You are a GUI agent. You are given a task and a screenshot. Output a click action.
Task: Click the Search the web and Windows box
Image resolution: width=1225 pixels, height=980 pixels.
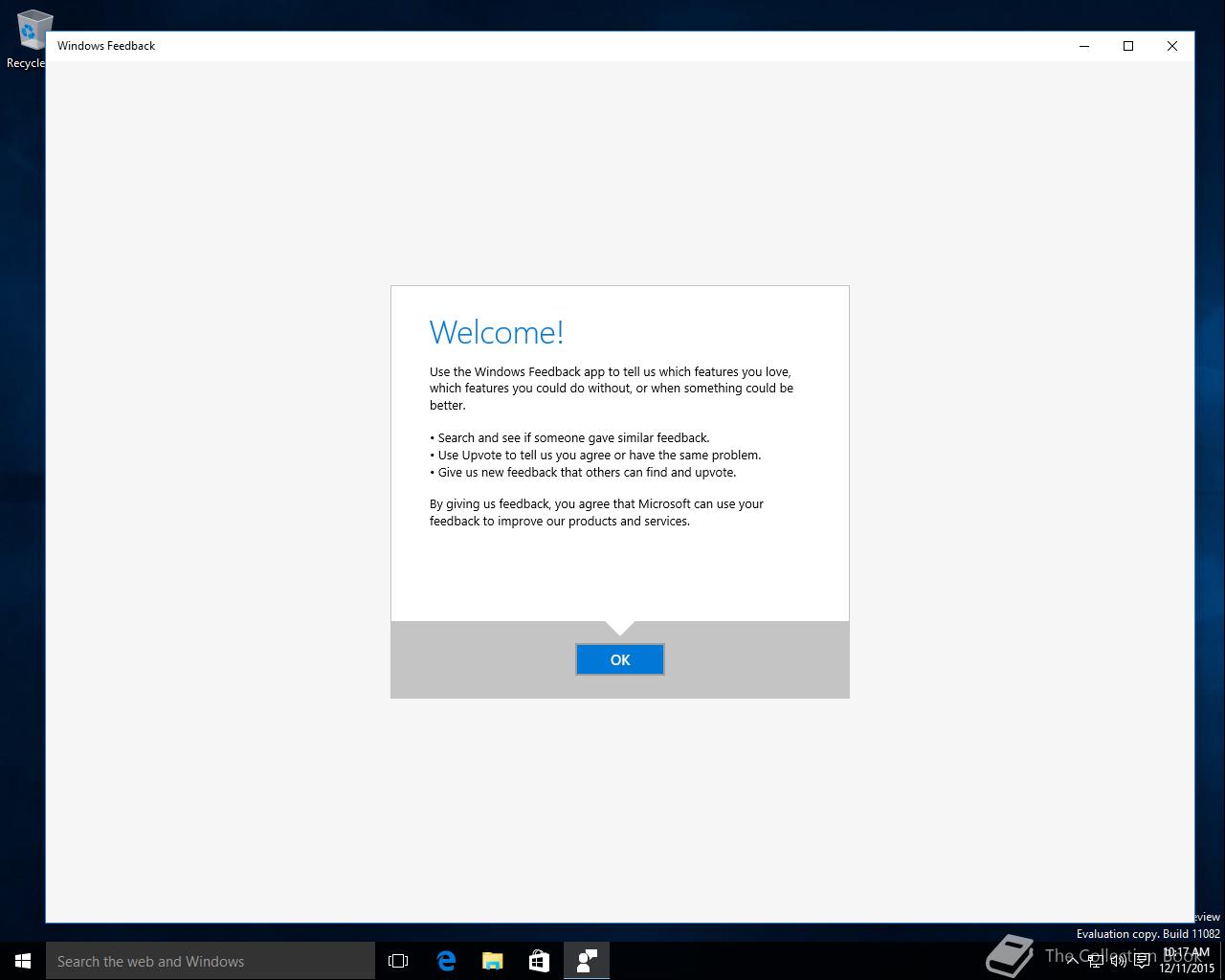point(211,961)
